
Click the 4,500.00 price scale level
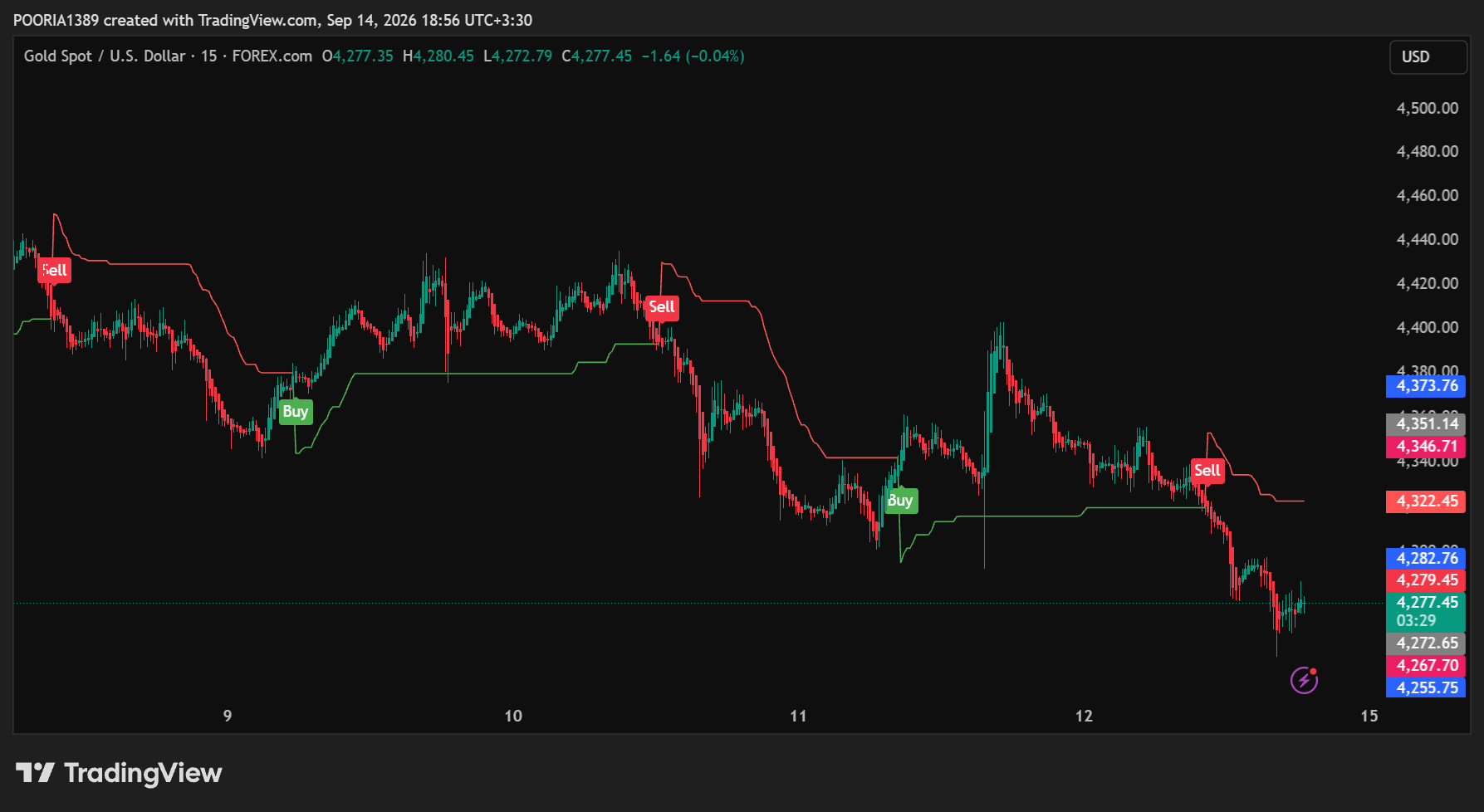coord(1428,108)
